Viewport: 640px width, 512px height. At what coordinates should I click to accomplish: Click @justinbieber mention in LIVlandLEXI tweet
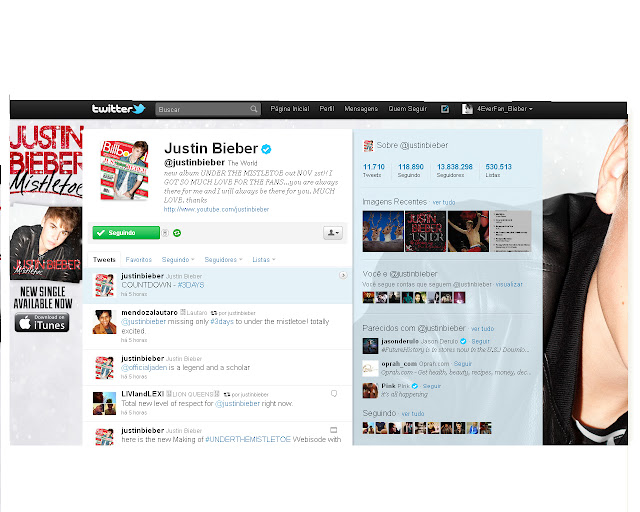pos(237,403)
